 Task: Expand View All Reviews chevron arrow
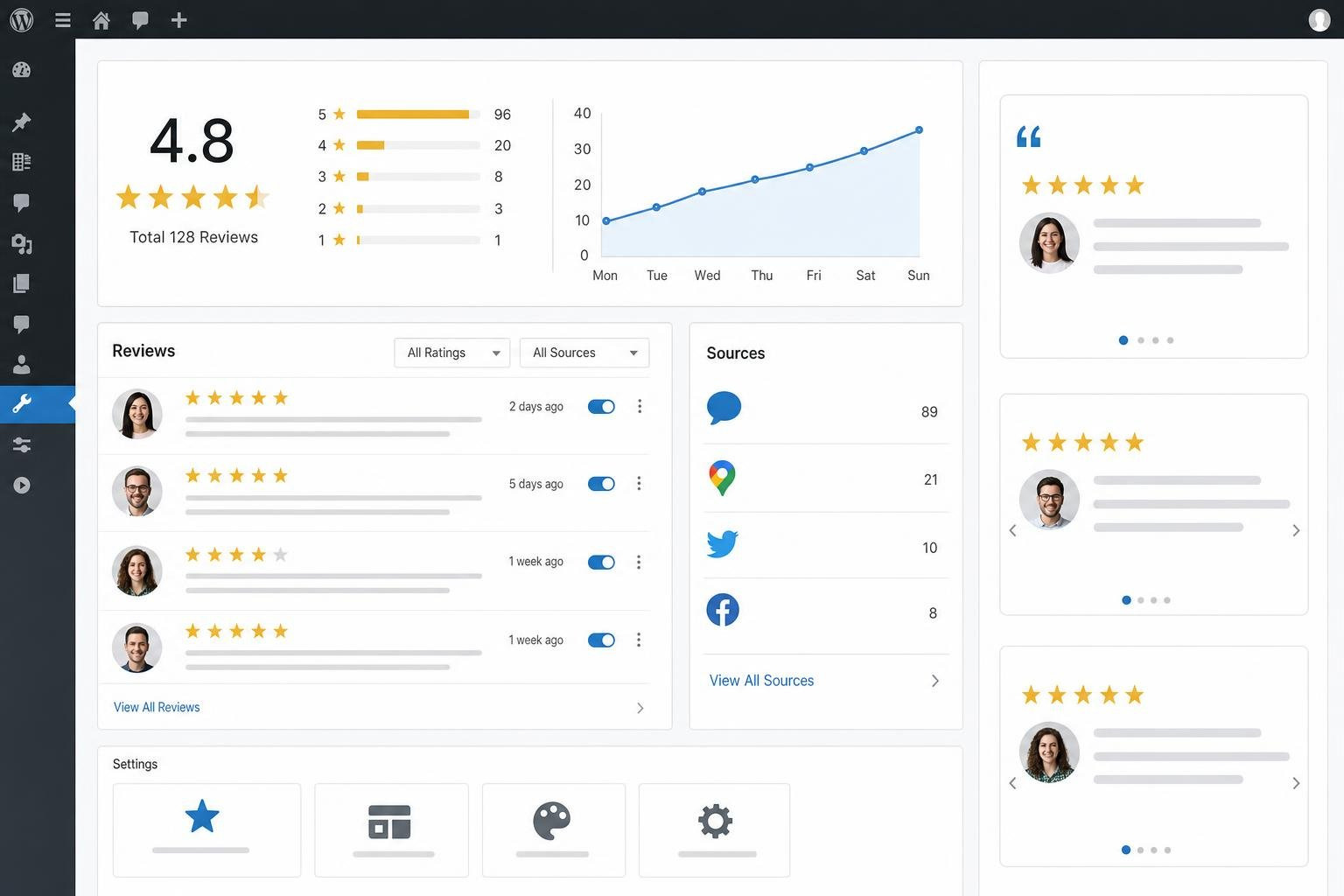point(640,708)
